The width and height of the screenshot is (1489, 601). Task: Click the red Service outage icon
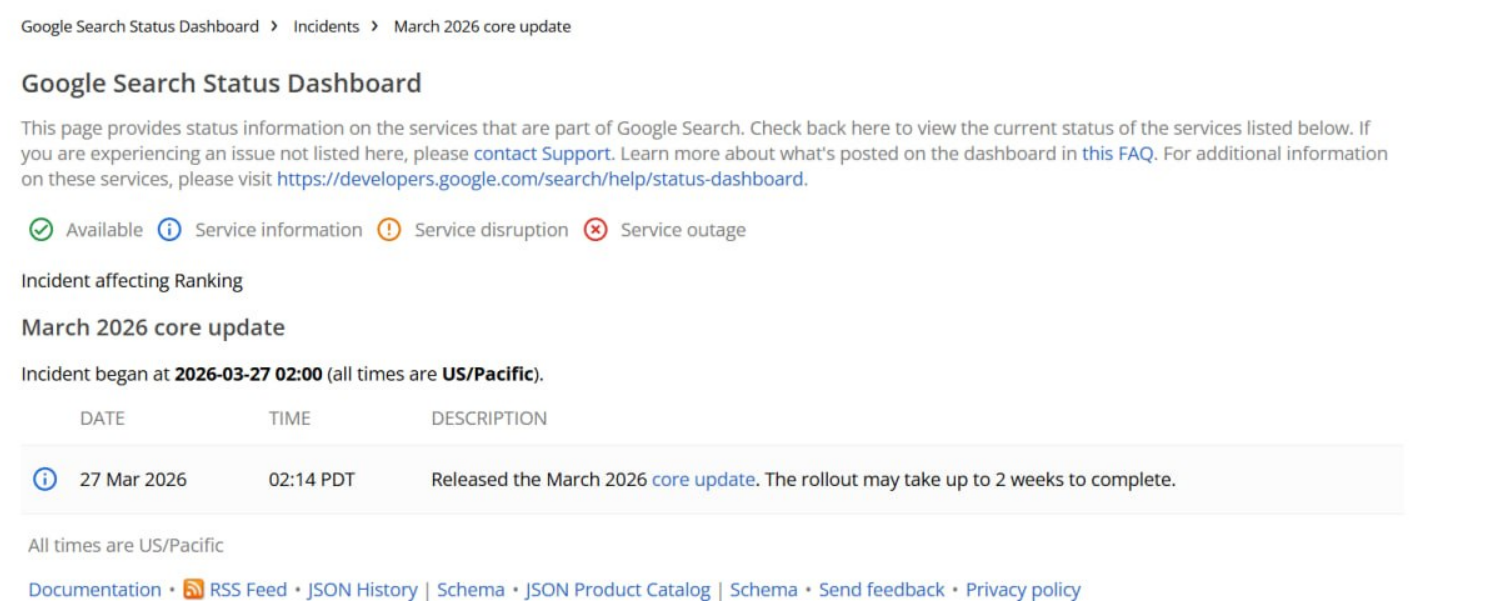click(x=596, y=230)
